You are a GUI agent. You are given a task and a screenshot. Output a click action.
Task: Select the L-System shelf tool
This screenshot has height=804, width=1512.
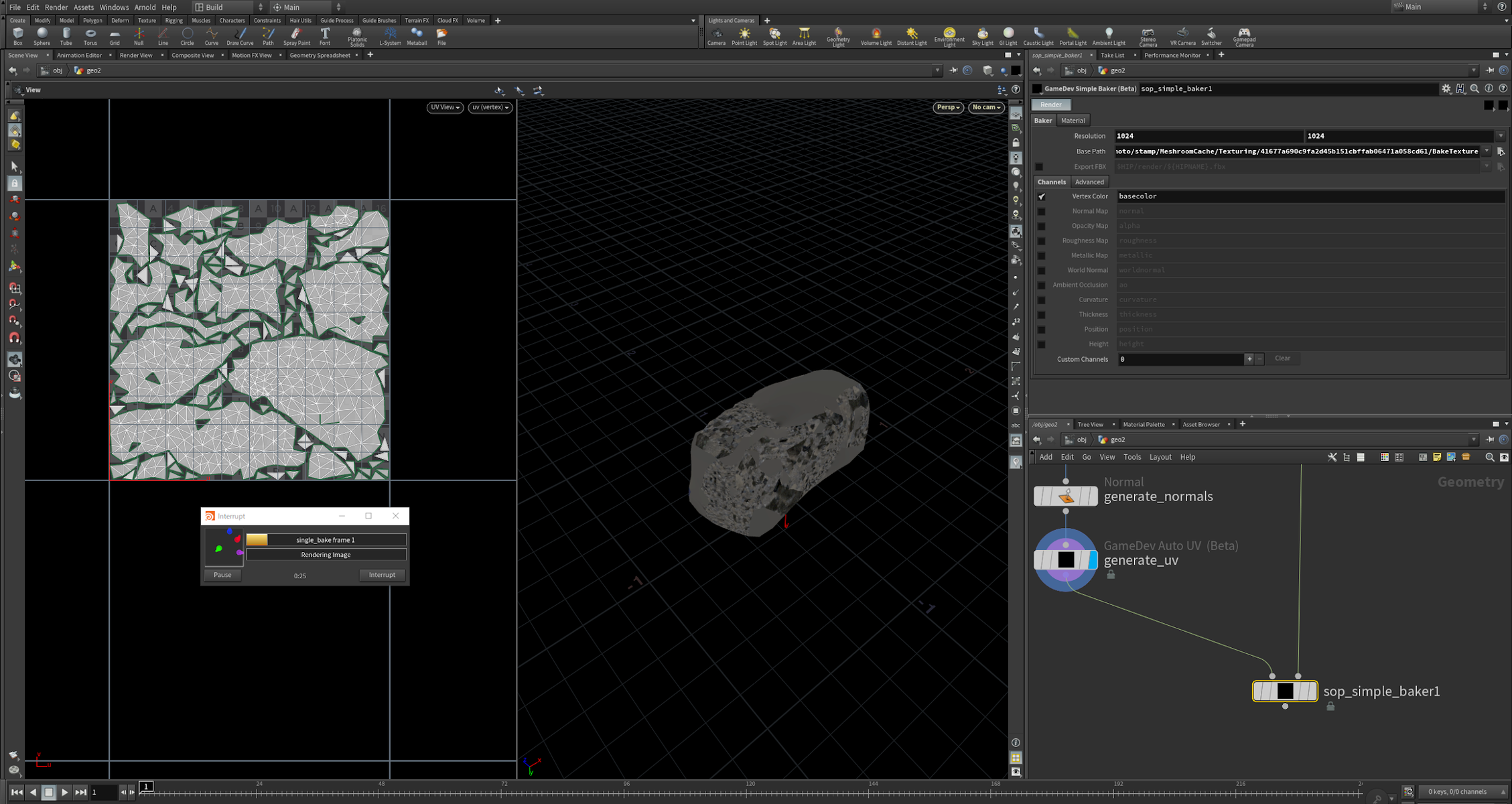point(391,36)
